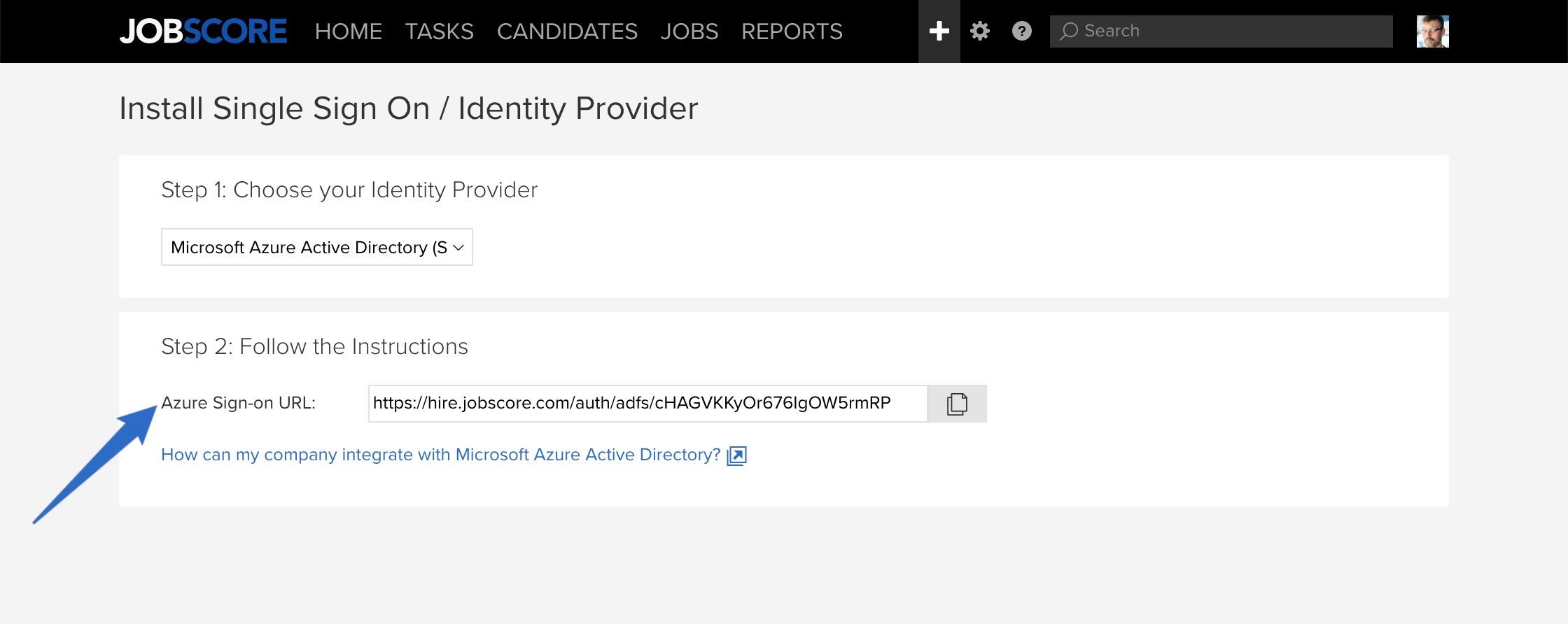Click the 'Step 1: Choose your Identity Provider' heading
The width and height of the screenshot is (1568, 624).
(349, 190)
